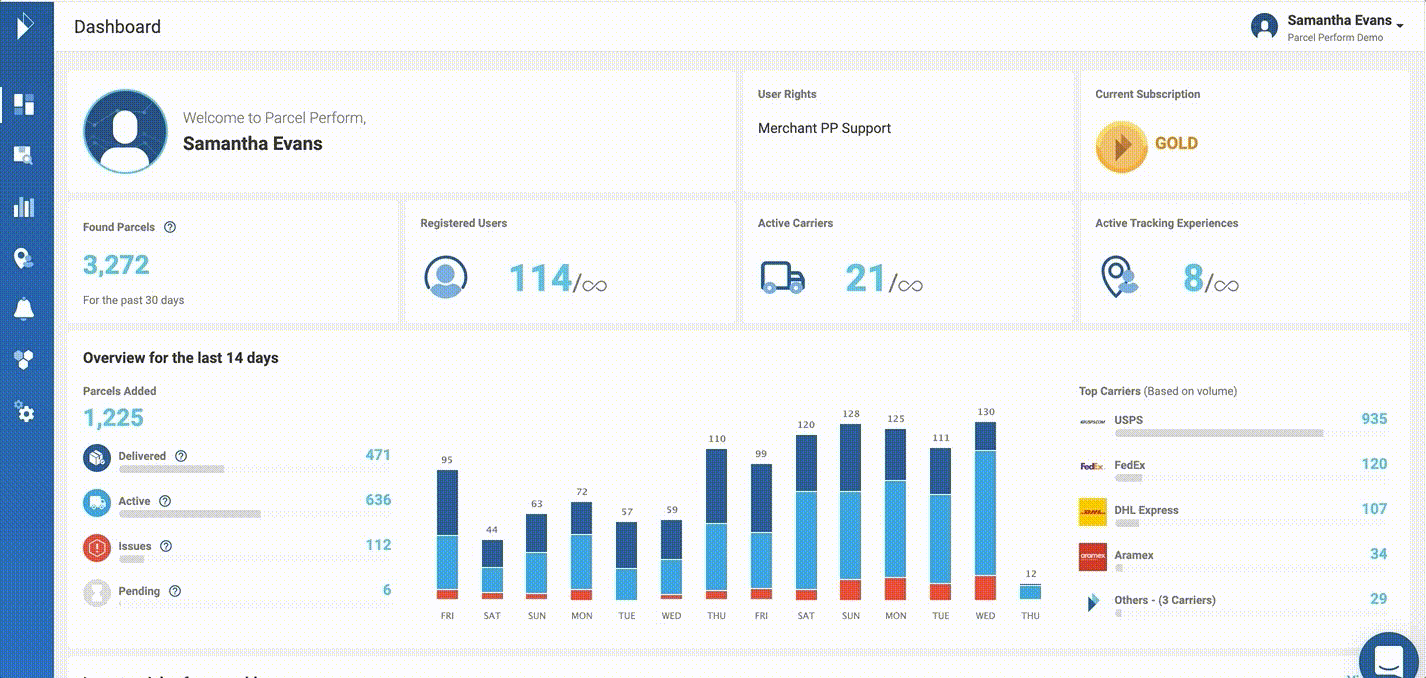Click the Merchant PP Support text
Image resolution: width=1426 pixels, height=678 pixels.
[824, 128]
